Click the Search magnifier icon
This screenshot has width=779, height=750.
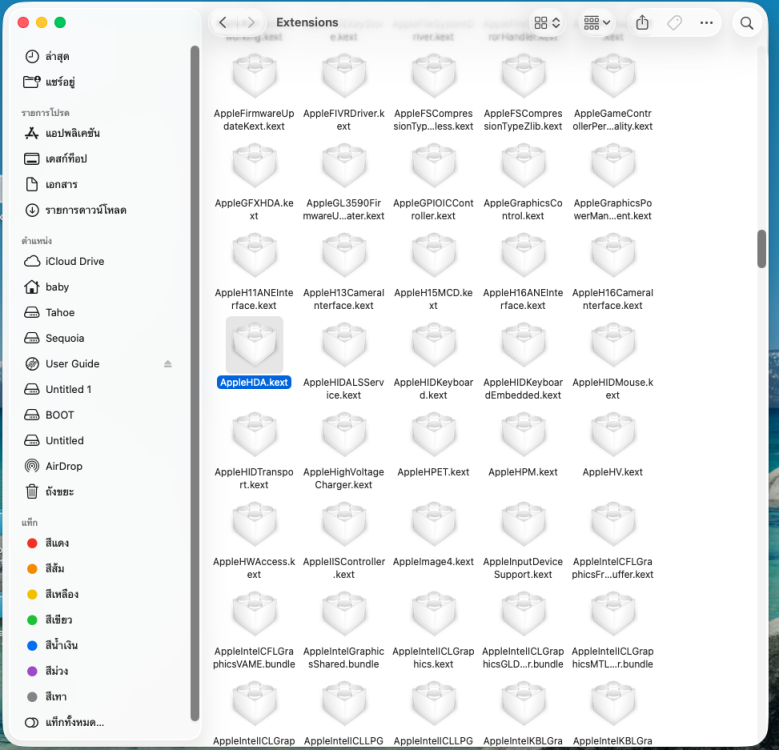pyautogui.click(x=746, y=23)
